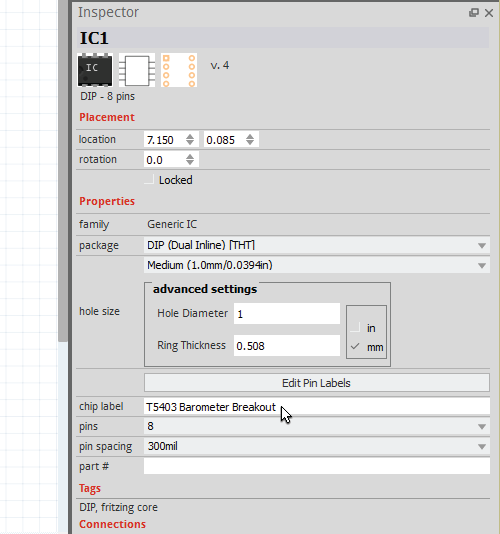The image size is (500, 534).
Task: Click the chip label text field
Action: (x=317, y=407)
